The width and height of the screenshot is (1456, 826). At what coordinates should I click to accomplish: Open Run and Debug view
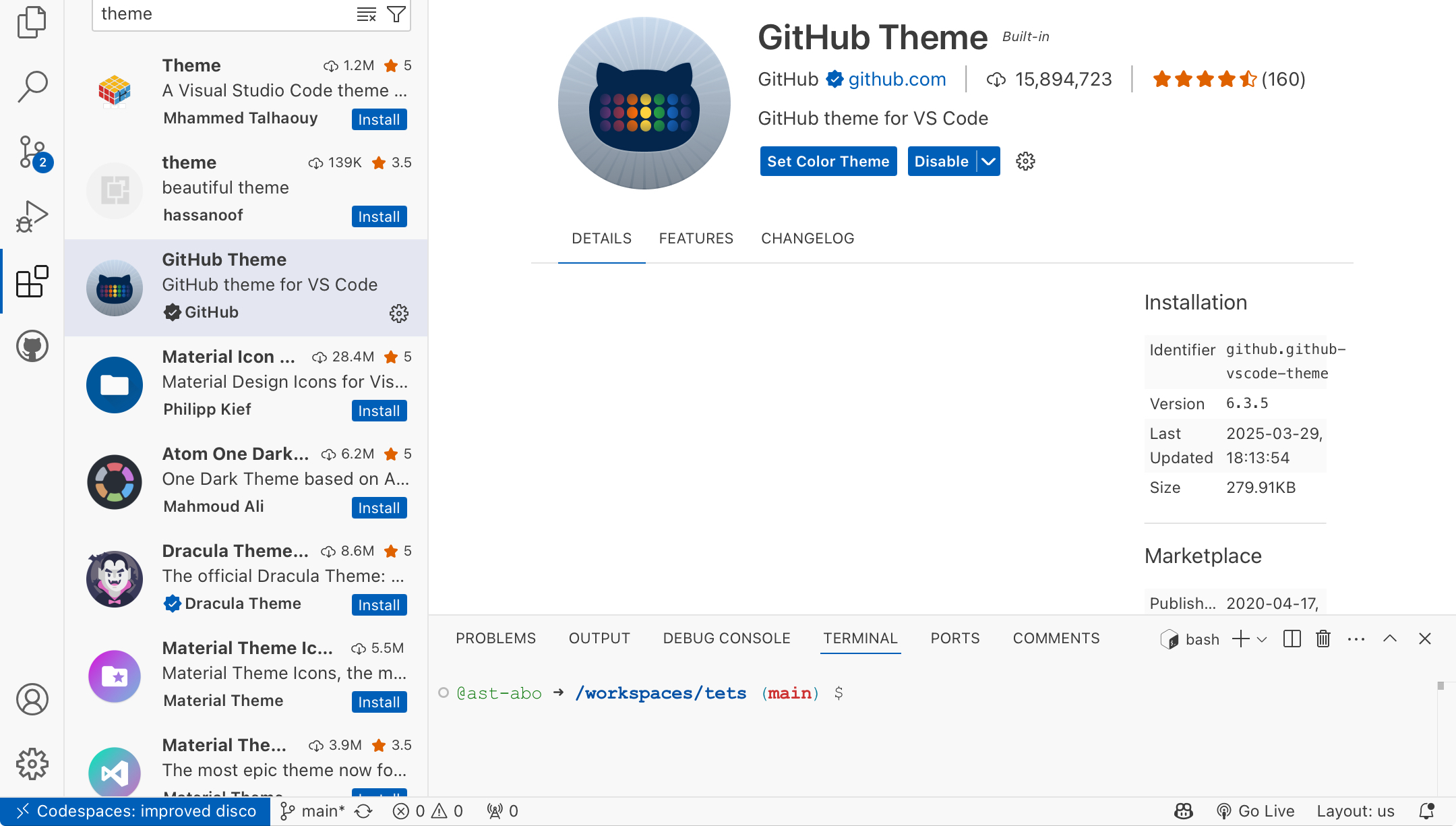coord(32,216)
